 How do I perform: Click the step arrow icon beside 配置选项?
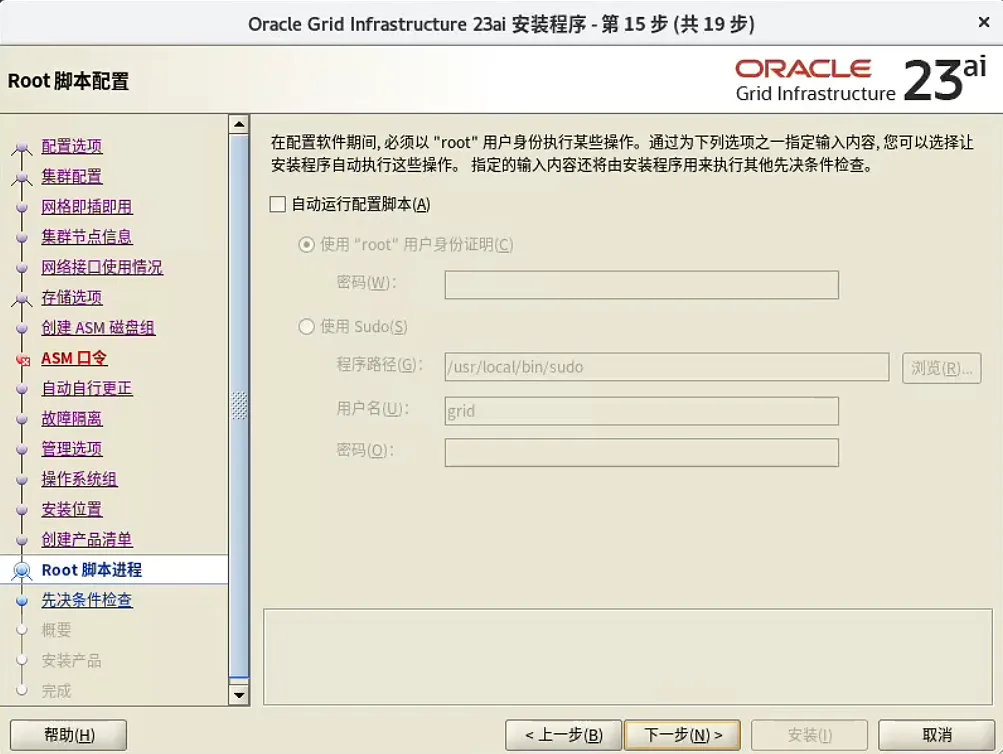click(24, 146)
